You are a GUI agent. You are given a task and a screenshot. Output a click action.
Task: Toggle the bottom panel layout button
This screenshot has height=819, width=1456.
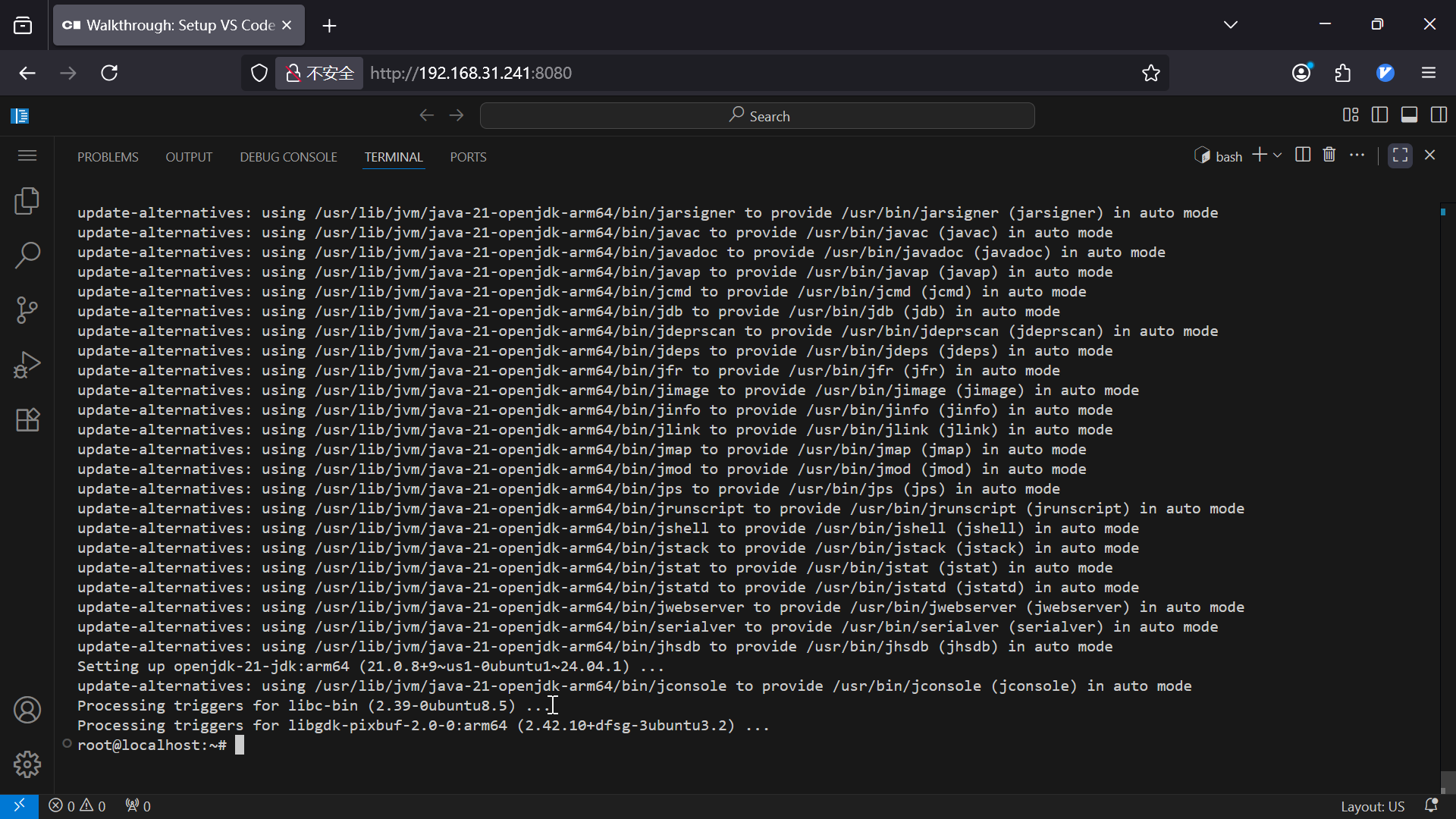[1410, 115]
